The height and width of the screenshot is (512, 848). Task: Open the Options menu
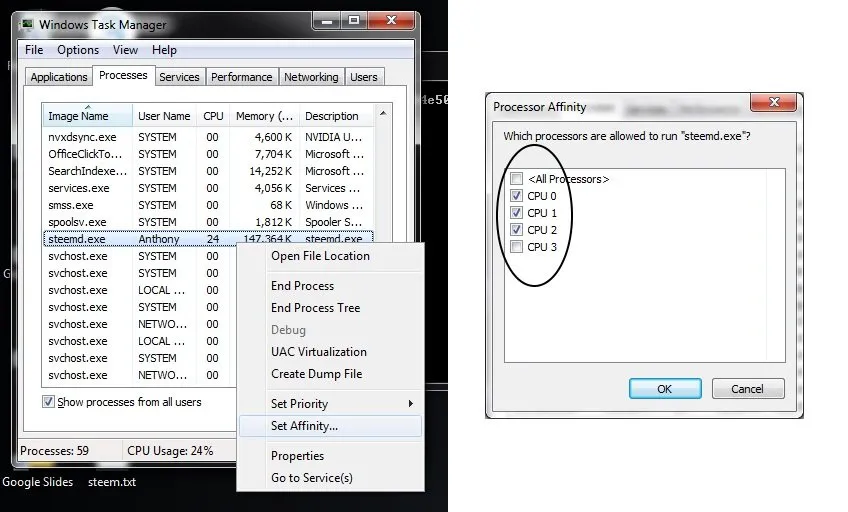(x=78, y=50)
